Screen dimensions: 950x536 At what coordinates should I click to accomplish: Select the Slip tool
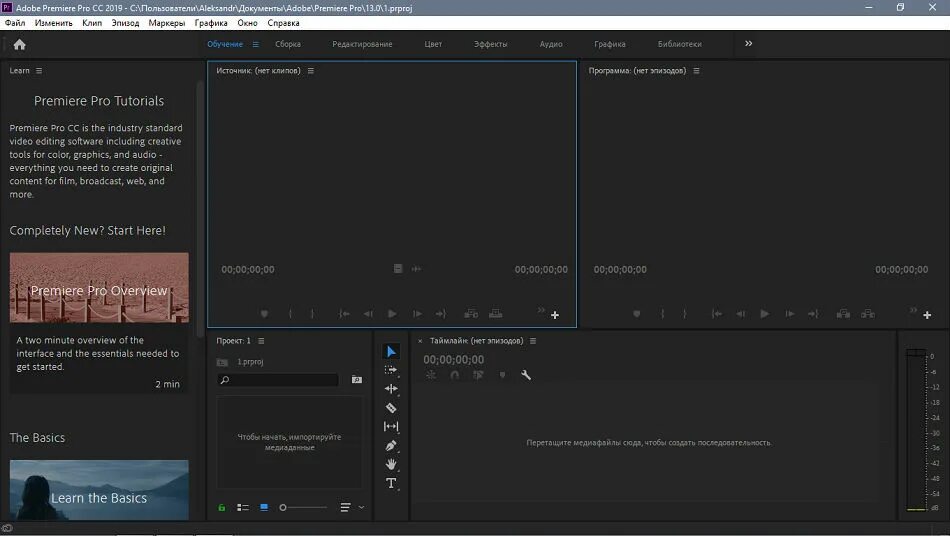[x=391, y=426]
